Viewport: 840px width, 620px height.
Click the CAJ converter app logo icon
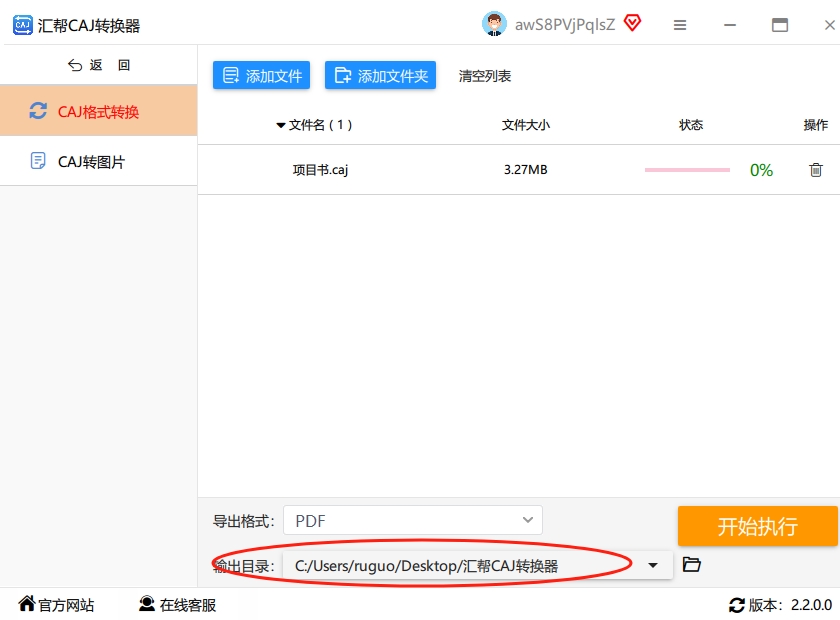22,25
